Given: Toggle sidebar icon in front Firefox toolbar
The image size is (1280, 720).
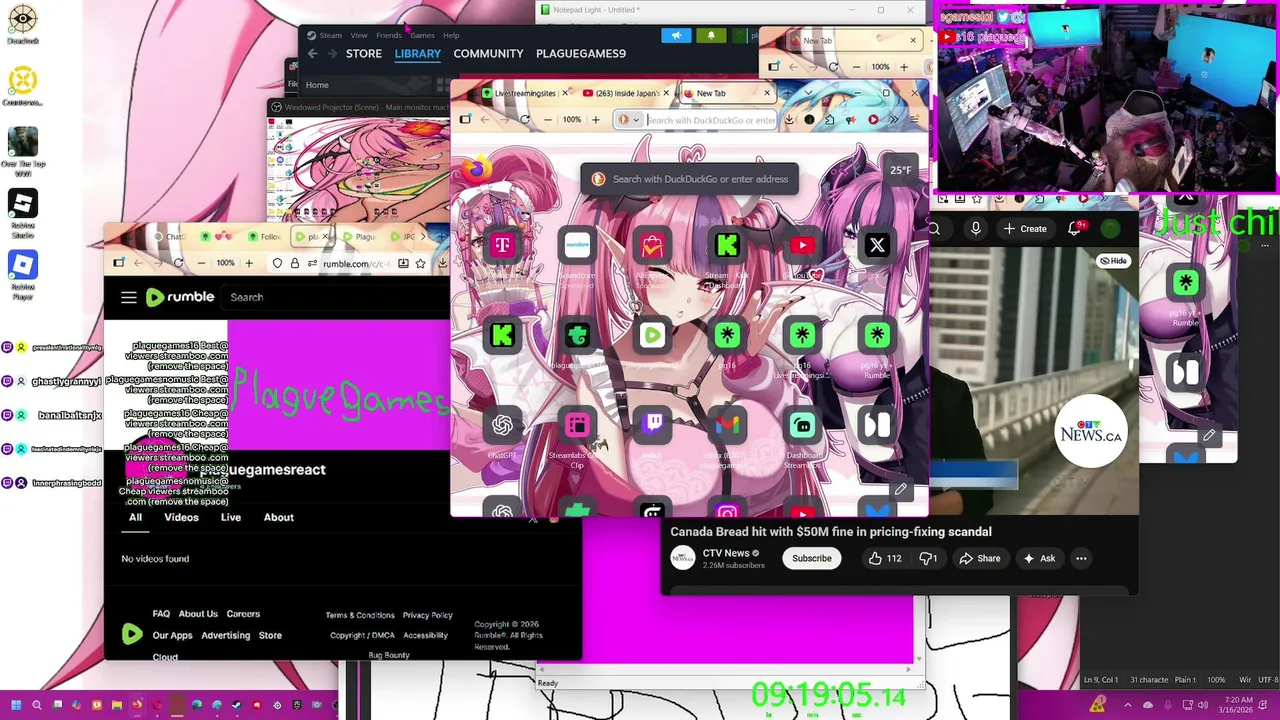Looking at the screenshot, I should coord(465,120).
